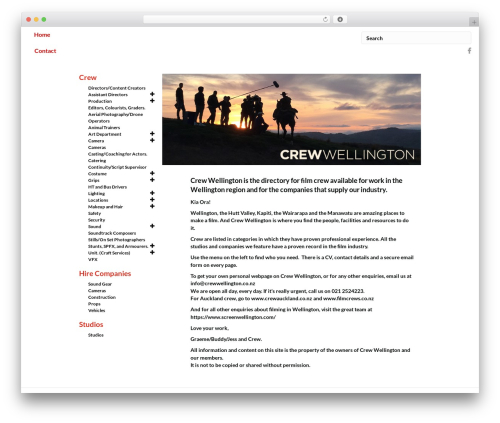This screenshot has width=500, height=423.
Task: Open the Production category link
Action: tap(100, 101)
